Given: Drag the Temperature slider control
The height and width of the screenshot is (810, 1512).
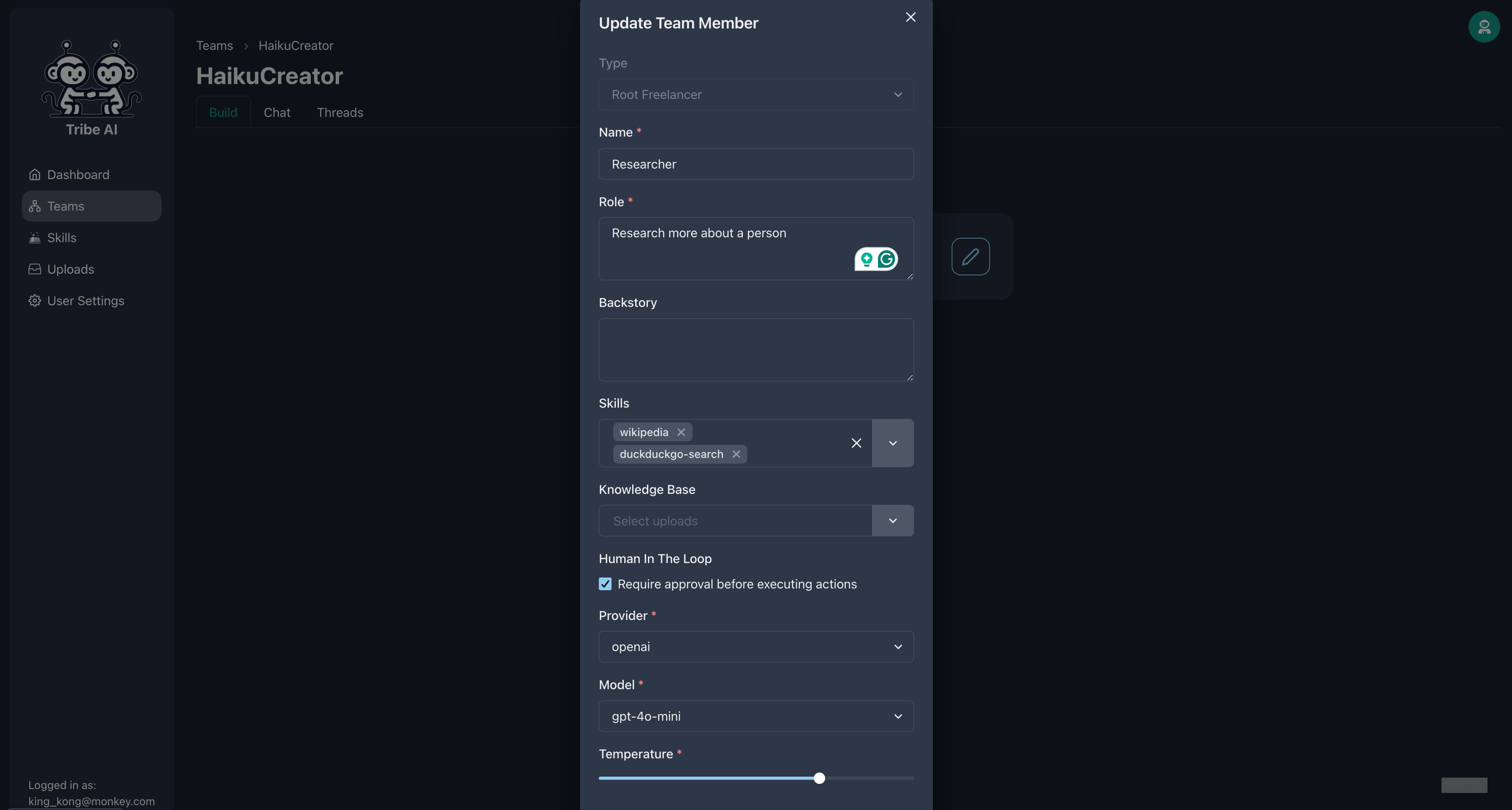Looking at the screenshot, I should pyautogui.click(x=819, y=778).
